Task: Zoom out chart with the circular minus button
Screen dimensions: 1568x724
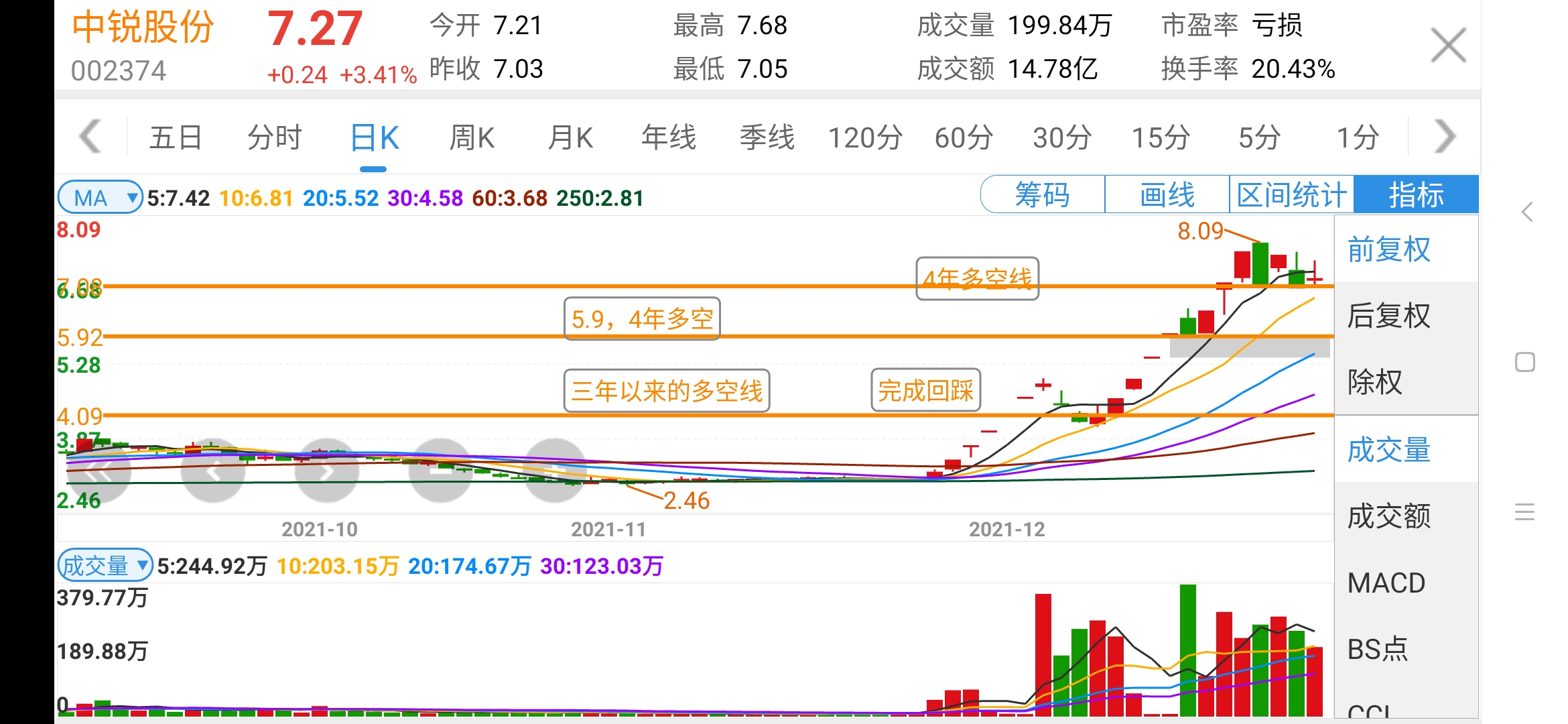Action: pyautogui.click(x=441, y=471)
